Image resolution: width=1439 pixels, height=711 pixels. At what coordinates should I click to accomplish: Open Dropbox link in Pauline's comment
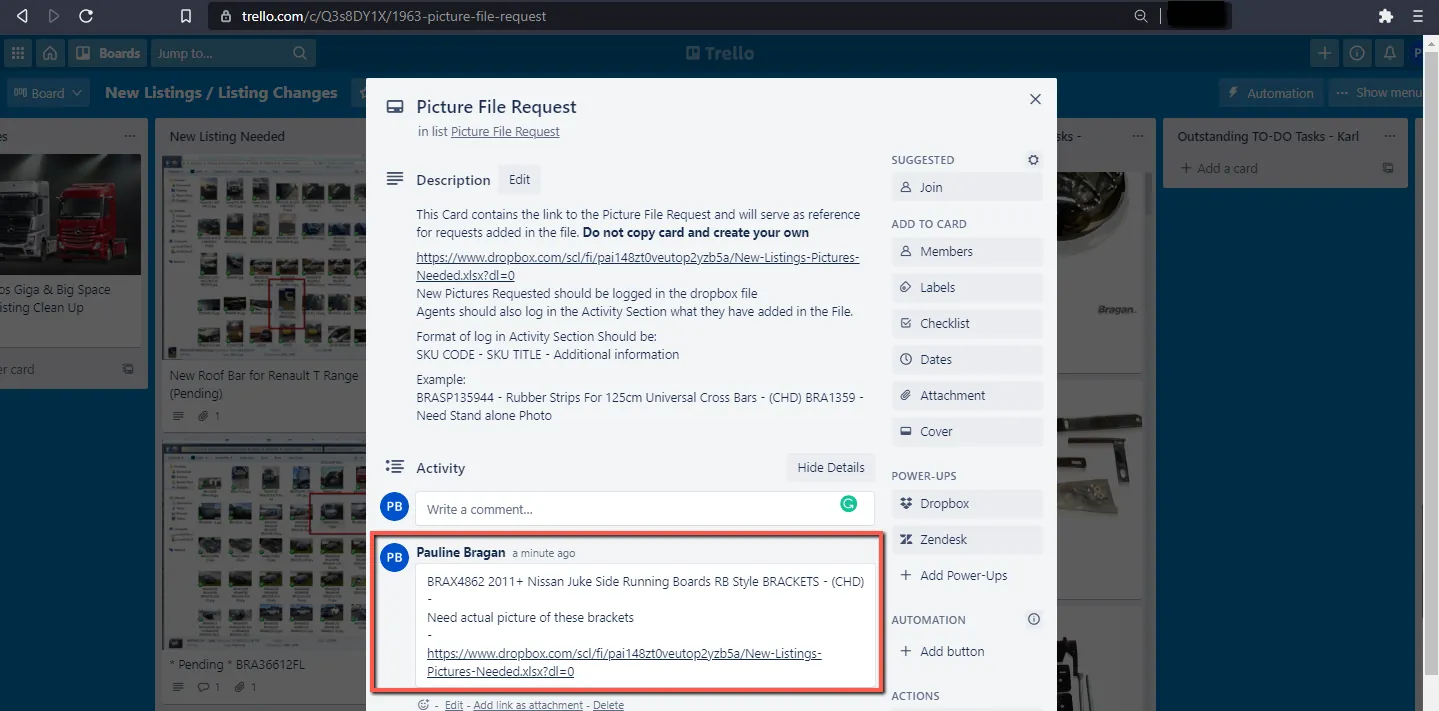click(x=624, y=662)
